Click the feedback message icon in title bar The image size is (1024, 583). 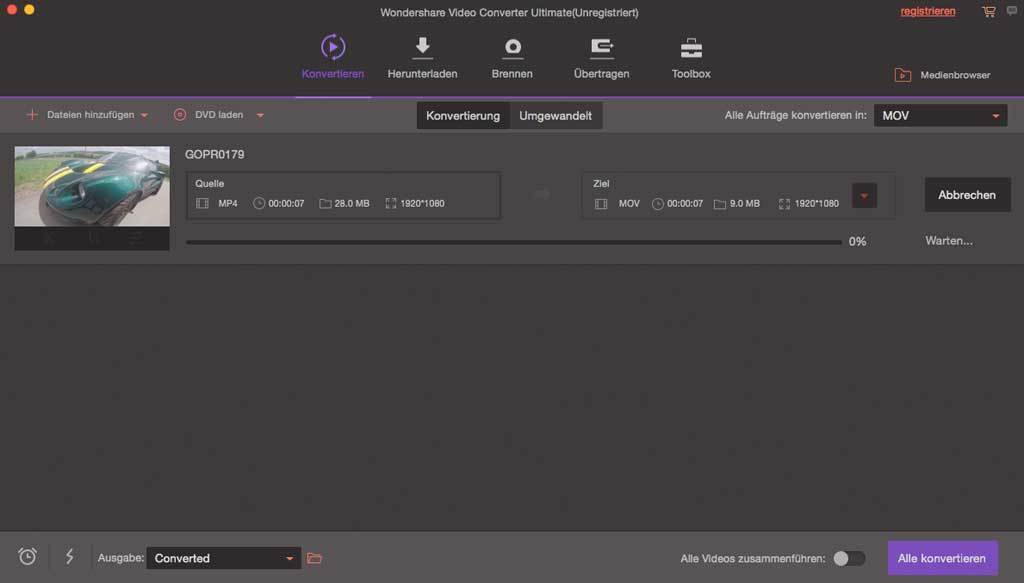click(x=1012, y=10)
